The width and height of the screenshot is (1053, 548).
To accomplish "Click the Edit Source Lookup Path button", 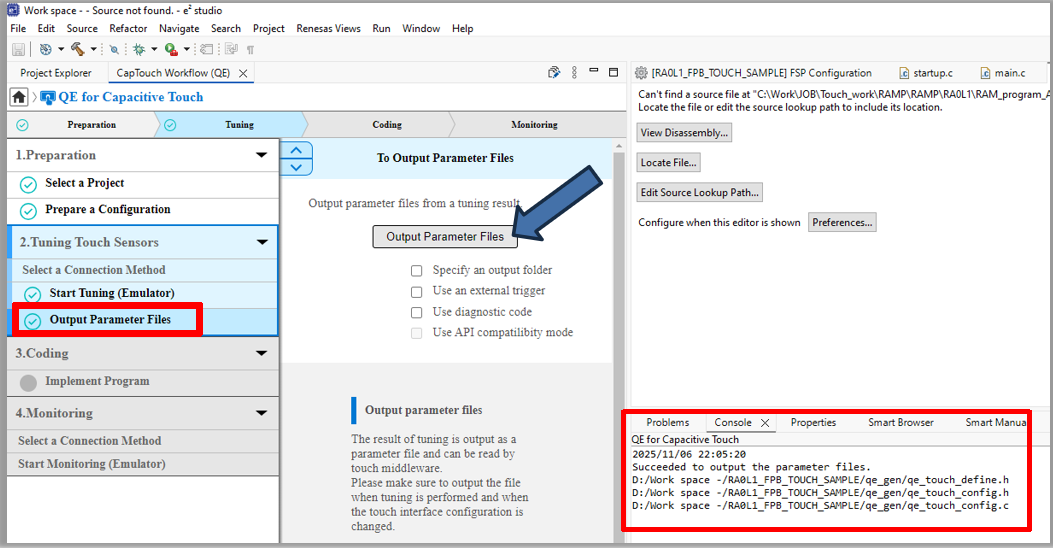I will 700,192.
